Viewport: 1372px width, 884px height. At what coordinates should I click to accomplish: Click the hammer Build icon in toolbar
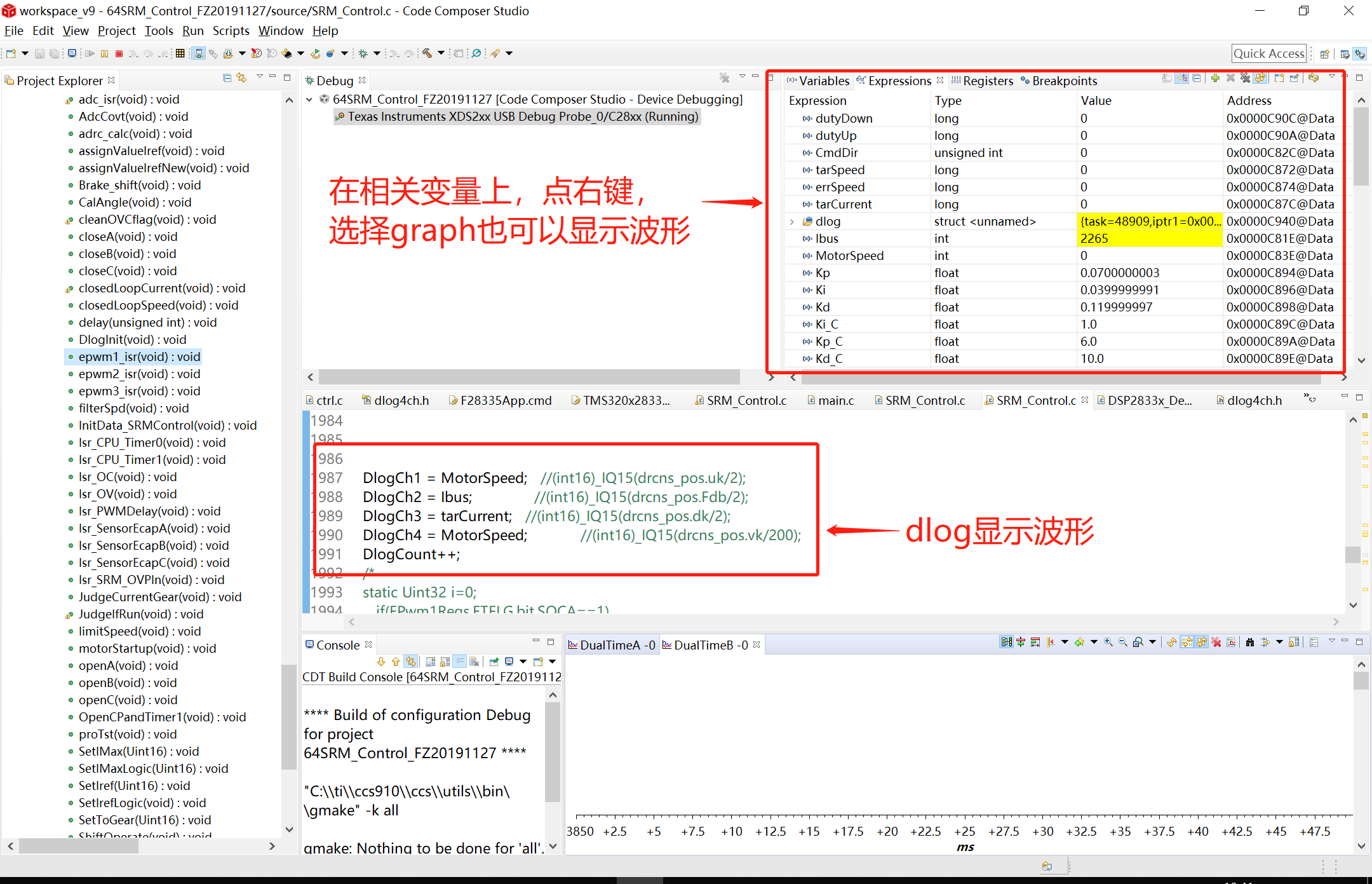tap(427, 54)
